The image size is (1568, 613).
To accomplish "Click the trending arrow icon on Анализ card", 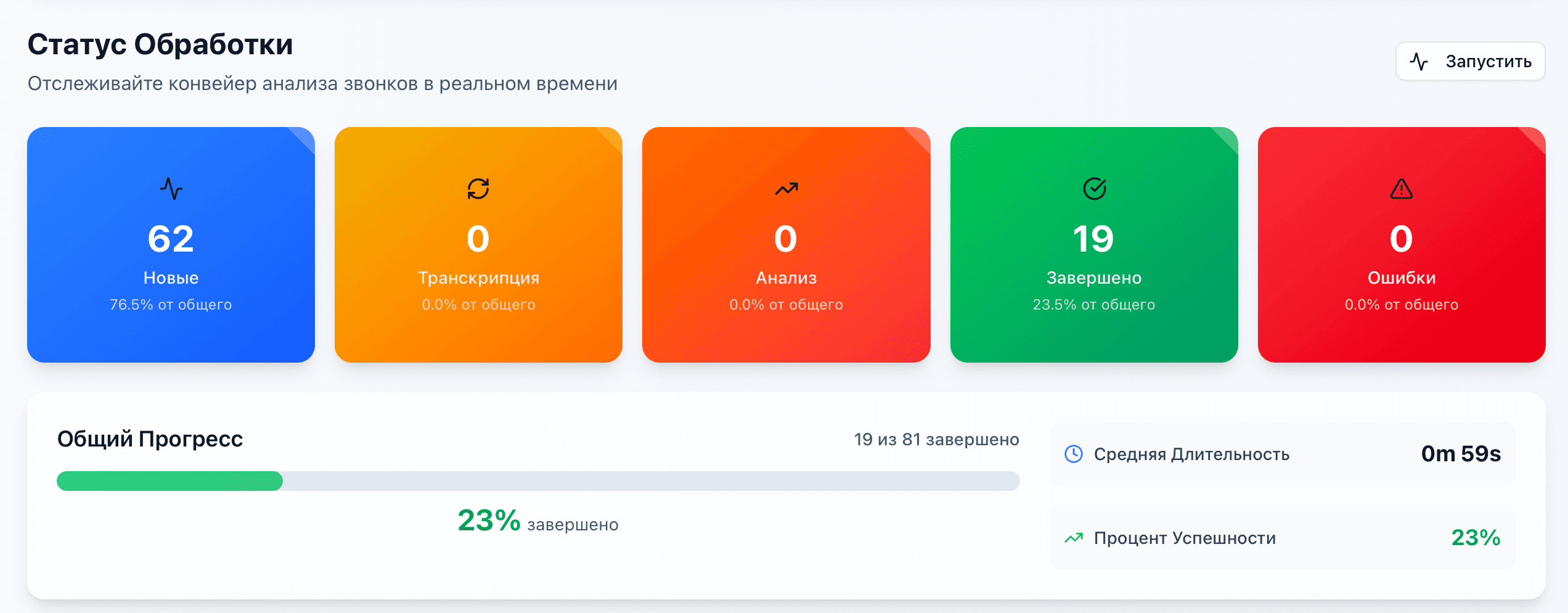I will click(786, 189).
